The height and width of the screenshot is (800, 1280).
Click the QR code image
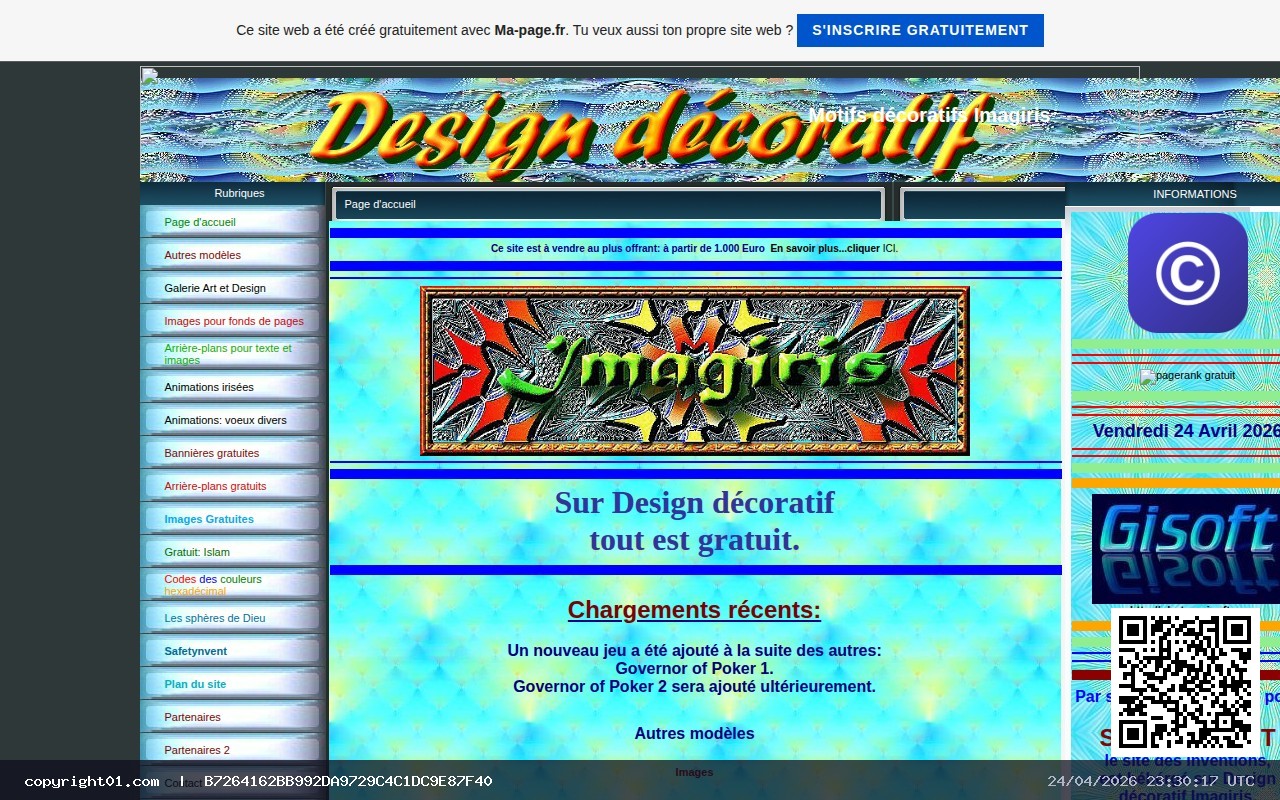click(1185, 683)
